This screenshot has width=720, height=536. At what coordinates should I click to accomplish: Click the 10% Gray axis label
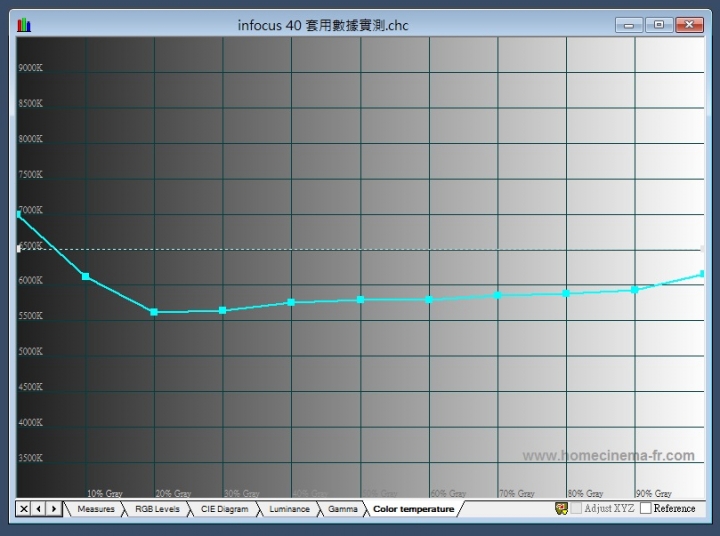coord(105,493)
